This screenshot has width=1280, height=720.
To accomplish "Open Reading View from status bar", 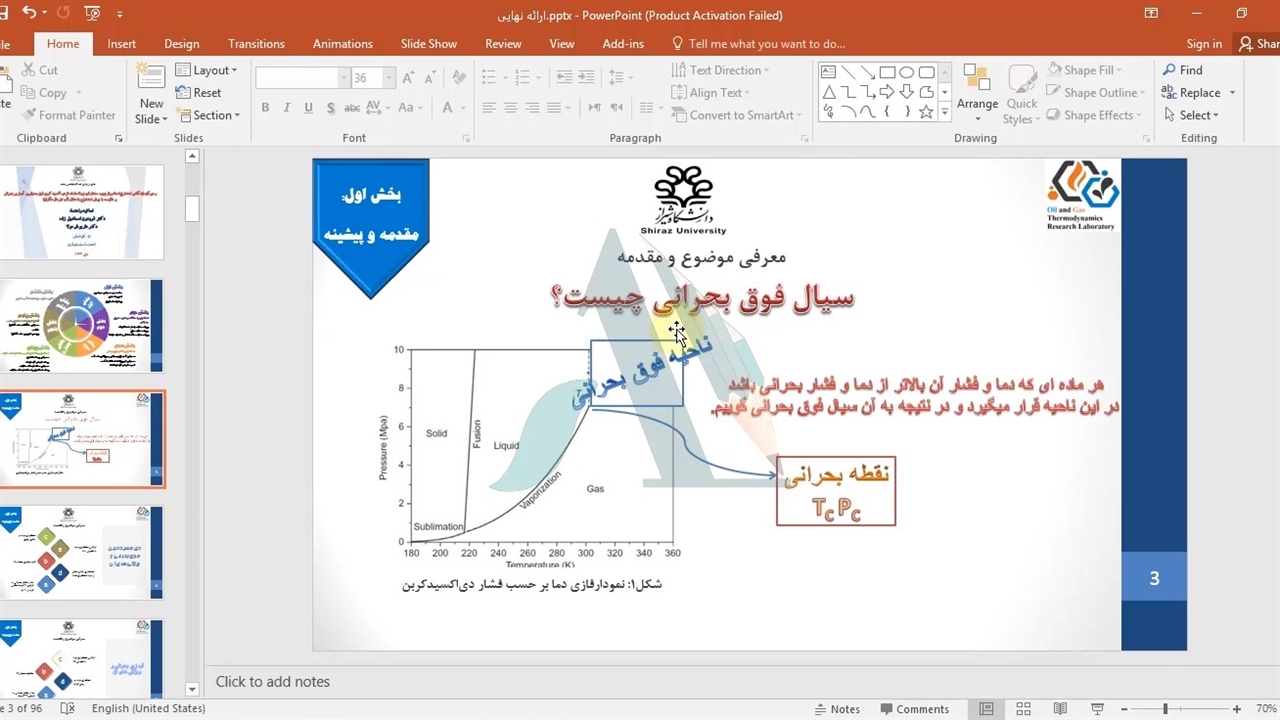I will point(1059,709).
